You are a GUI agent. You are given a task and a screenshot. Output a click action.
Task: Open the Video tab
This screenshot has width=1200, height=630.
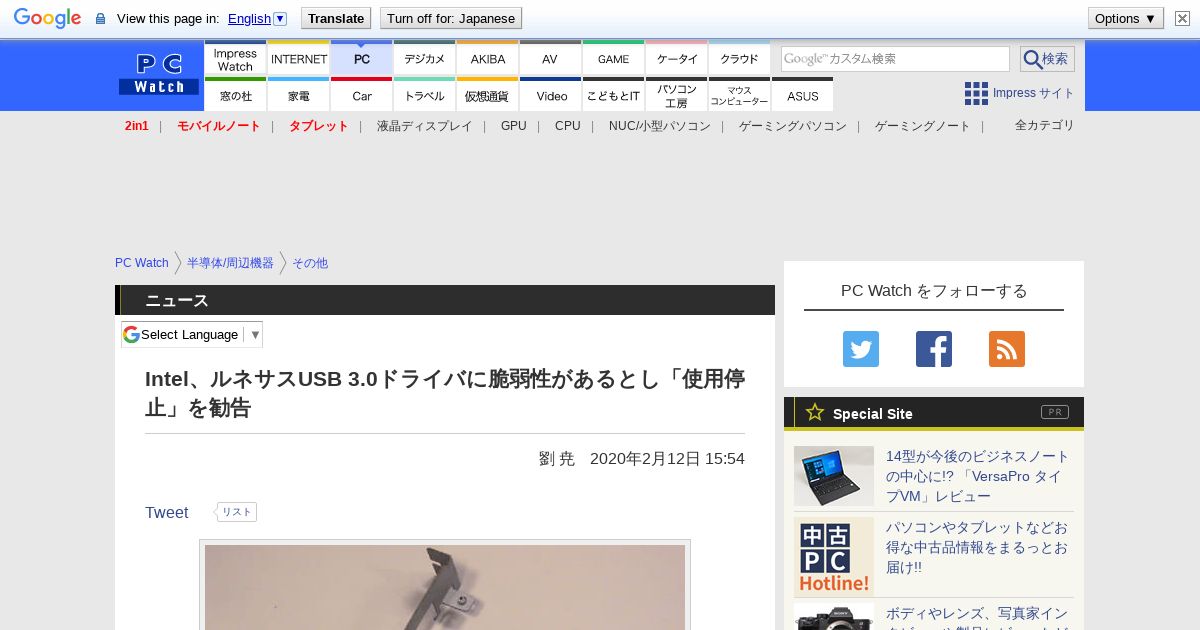(x=550, y=95)
